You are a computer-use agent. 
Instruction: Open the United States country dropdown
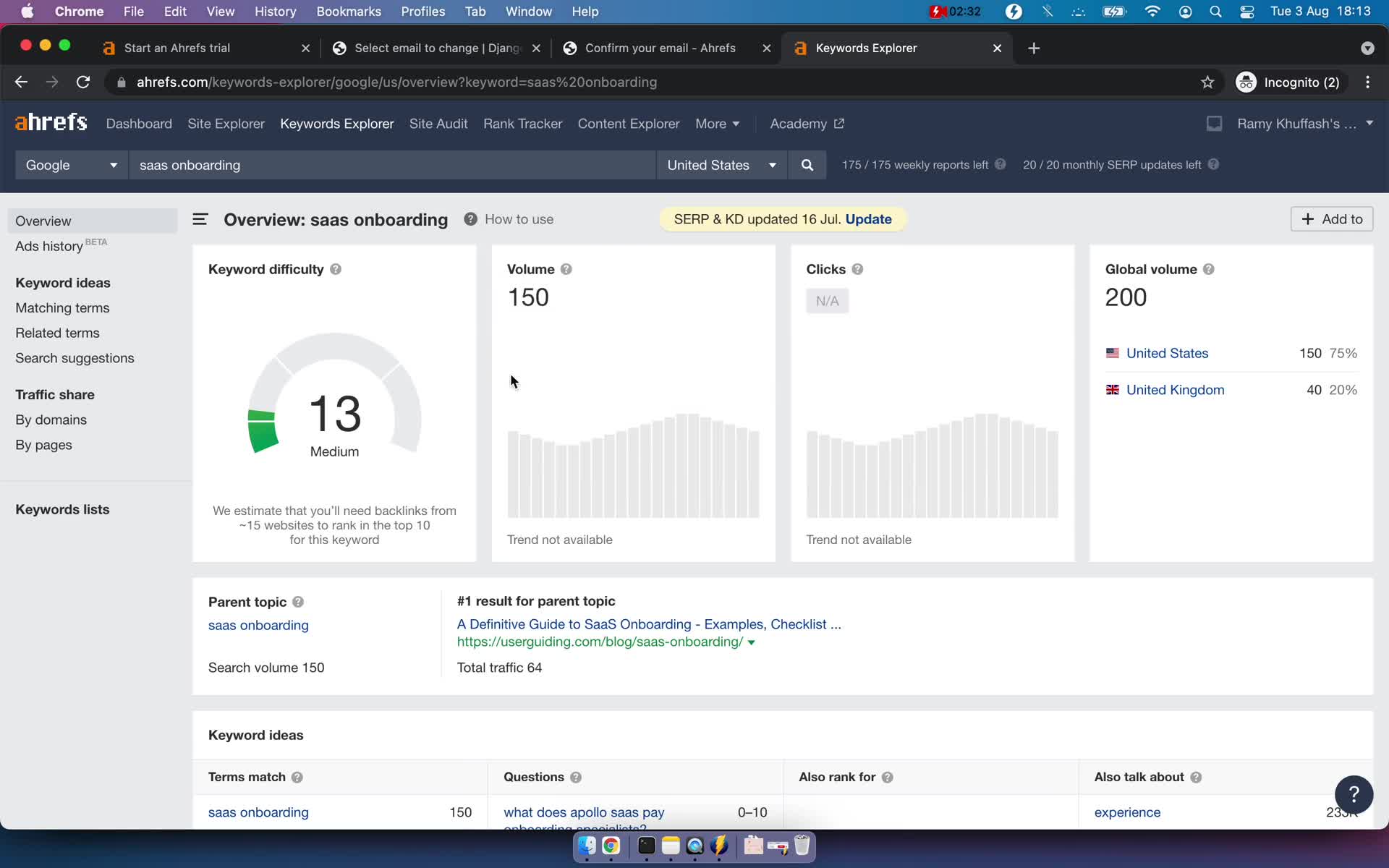coord(721,165)
